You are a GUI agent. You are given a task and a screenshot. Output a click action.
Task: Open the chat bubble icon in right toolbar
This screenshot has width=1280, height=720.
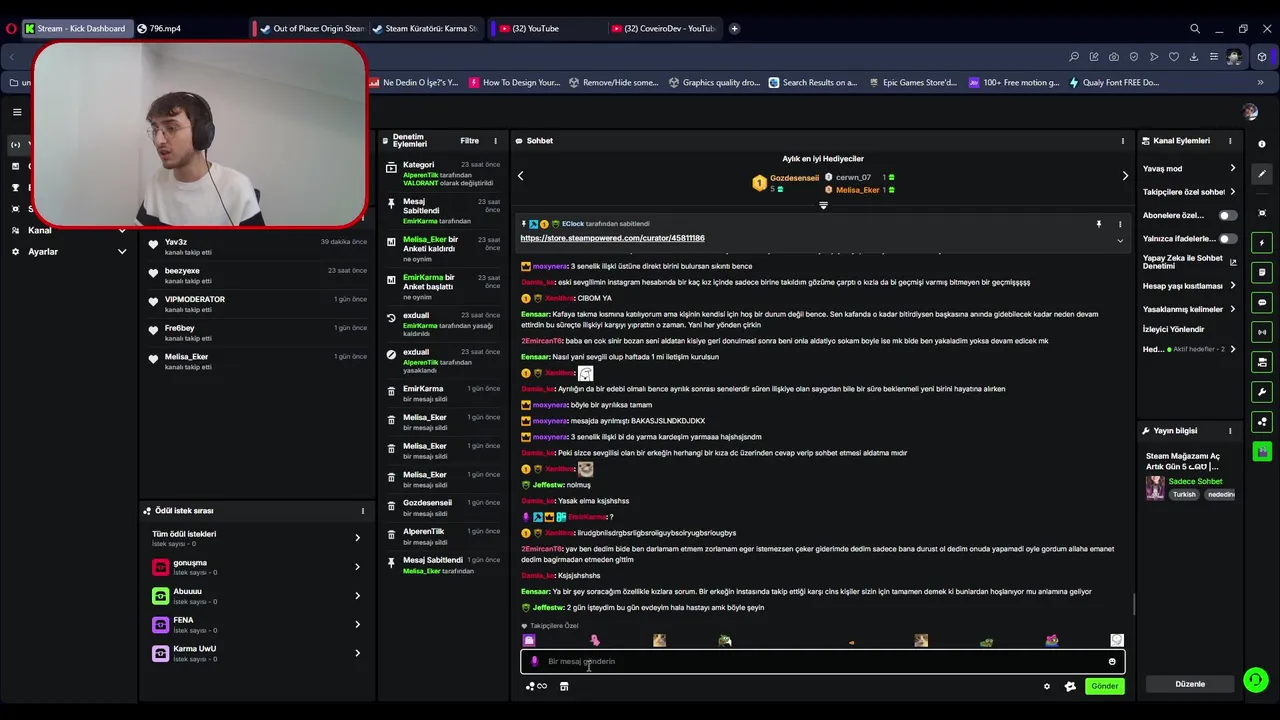[x=1262, y=302]
